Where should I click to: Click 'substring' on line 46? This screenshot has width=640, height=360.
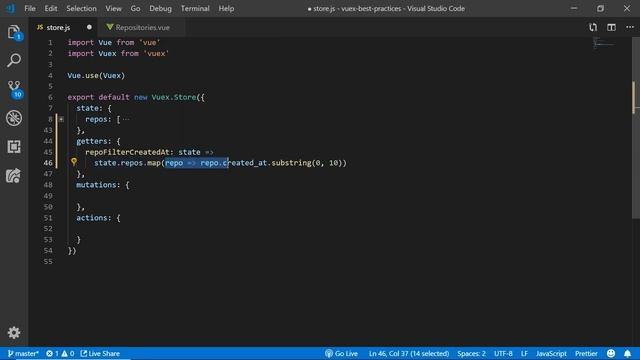pos(291,163)
